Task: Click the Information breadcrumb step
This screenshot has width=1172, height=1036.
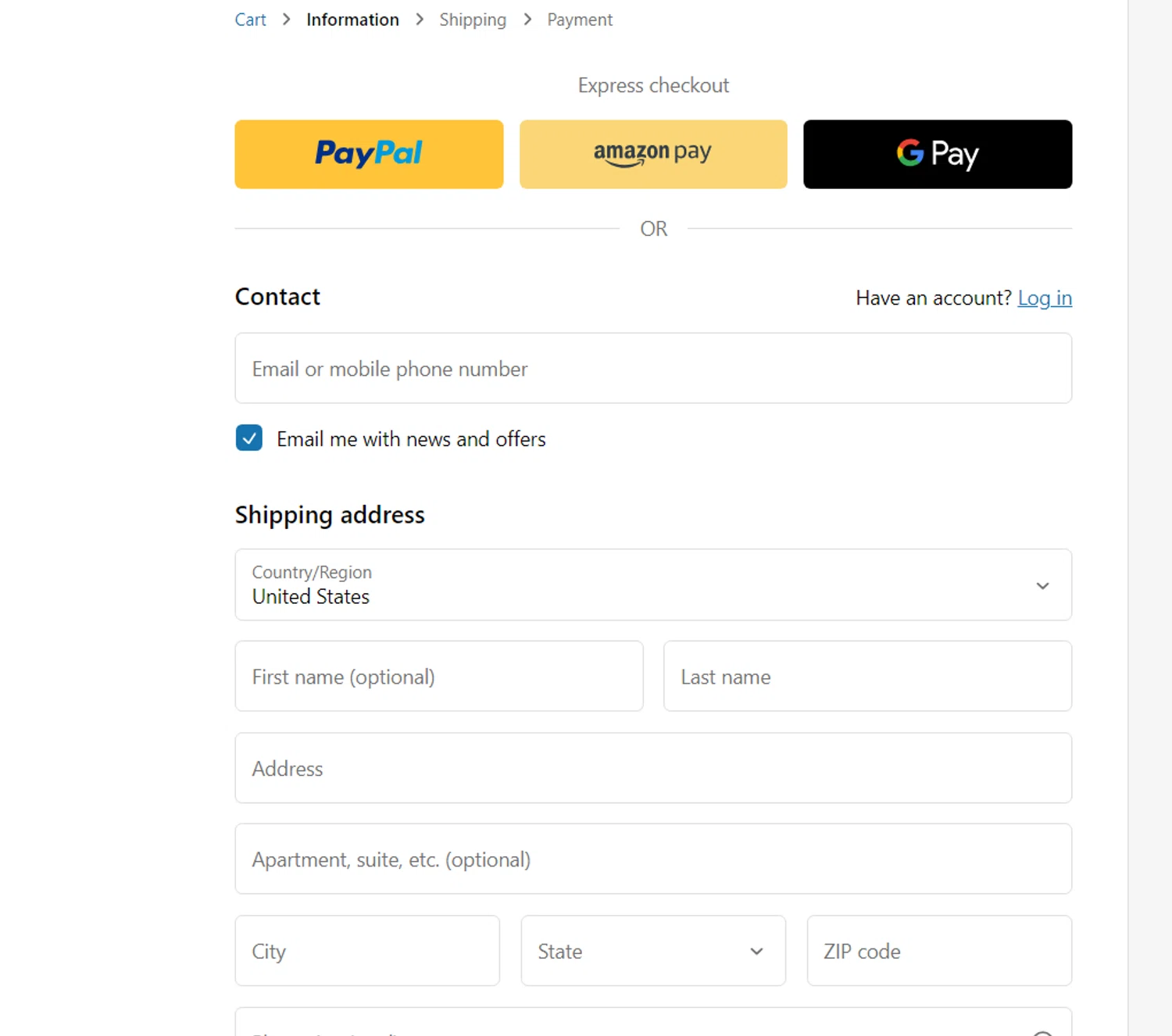Action: click(x=352, y=20)
